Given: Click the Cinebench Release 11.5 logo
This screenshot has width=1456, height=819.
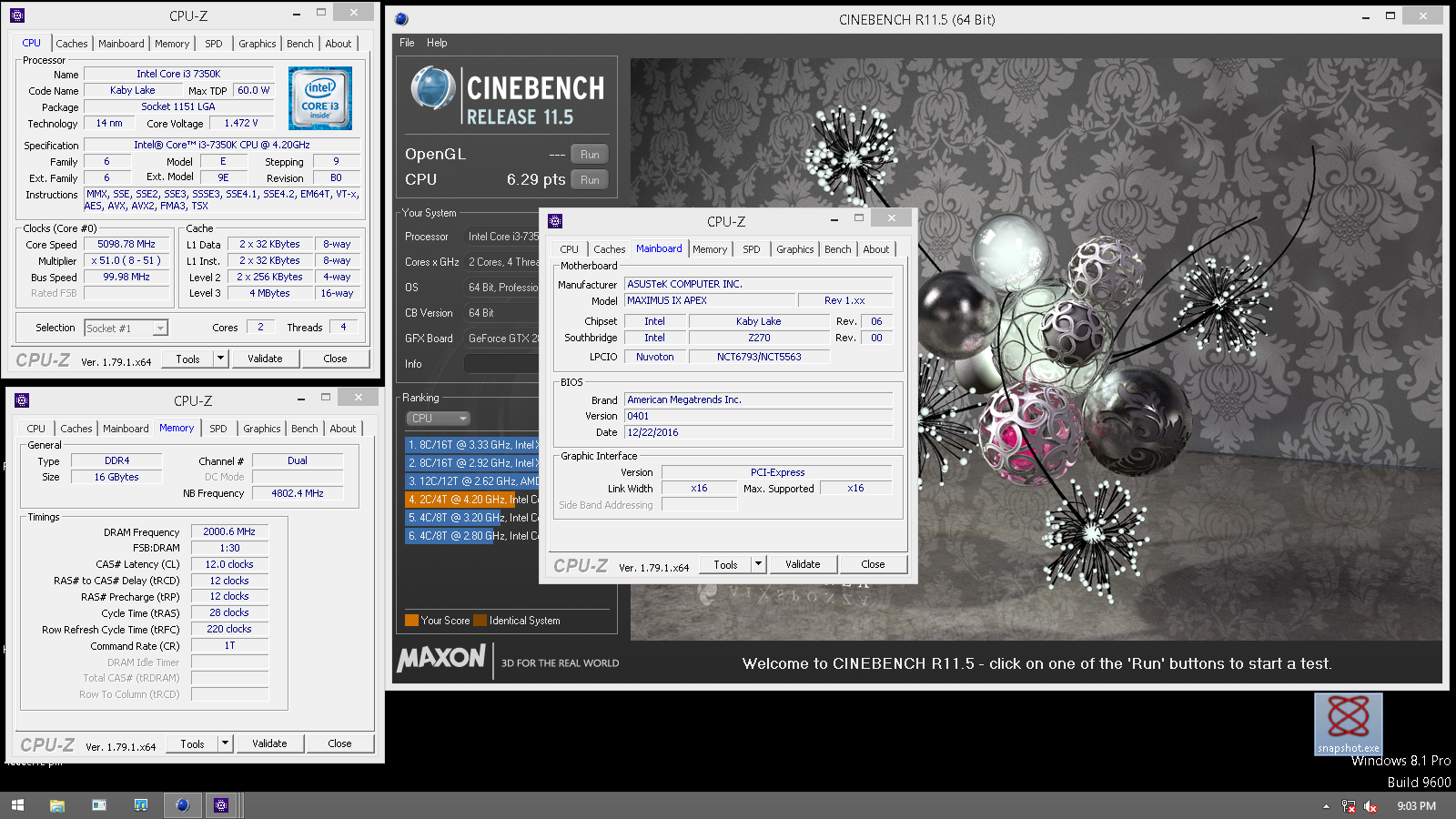Looking at the screenshot, I should pyautogui.click(x=508, y=96).
